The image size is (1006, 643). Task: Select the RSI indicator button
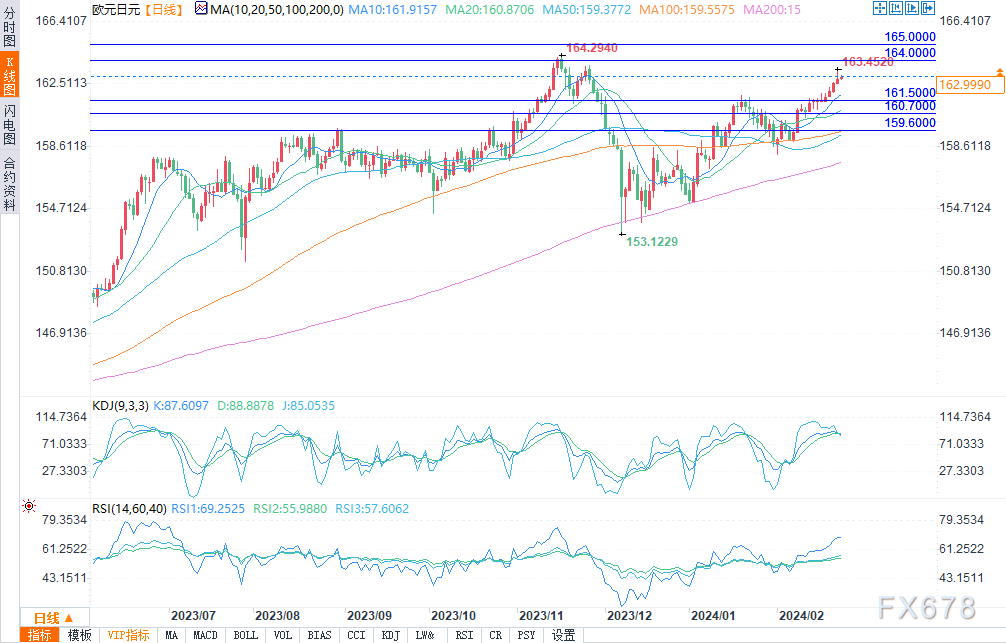coord(465,635)
